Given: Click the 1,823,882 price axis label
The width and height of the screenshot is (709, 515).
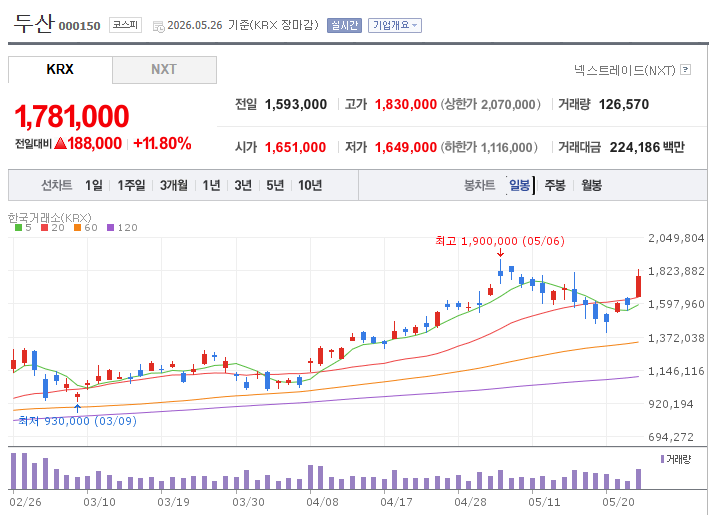Looking at the screenshot, I should click(x=676, y=271).
